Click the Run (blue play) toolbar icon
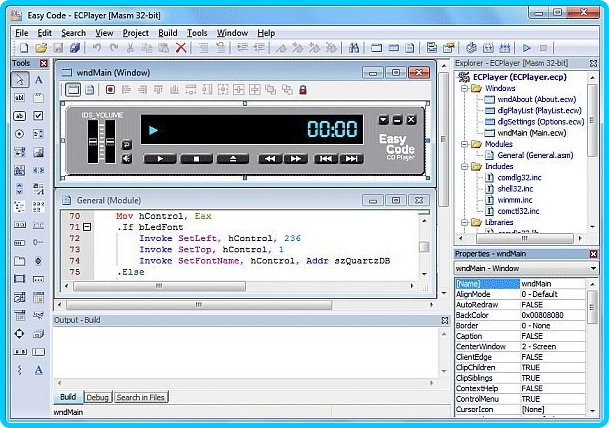 [527, 48]
